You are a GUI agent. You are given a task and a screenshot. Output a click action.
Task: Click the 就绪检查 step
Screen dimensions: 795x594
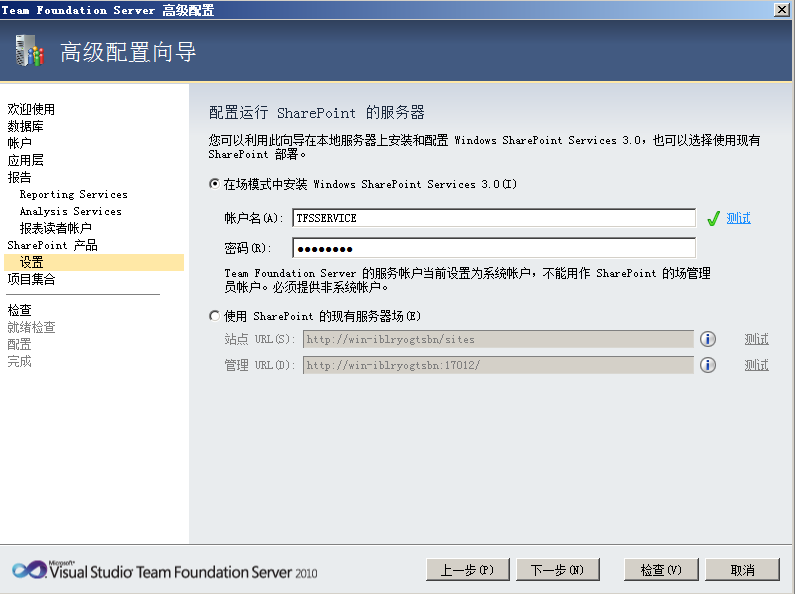[31, 327]
